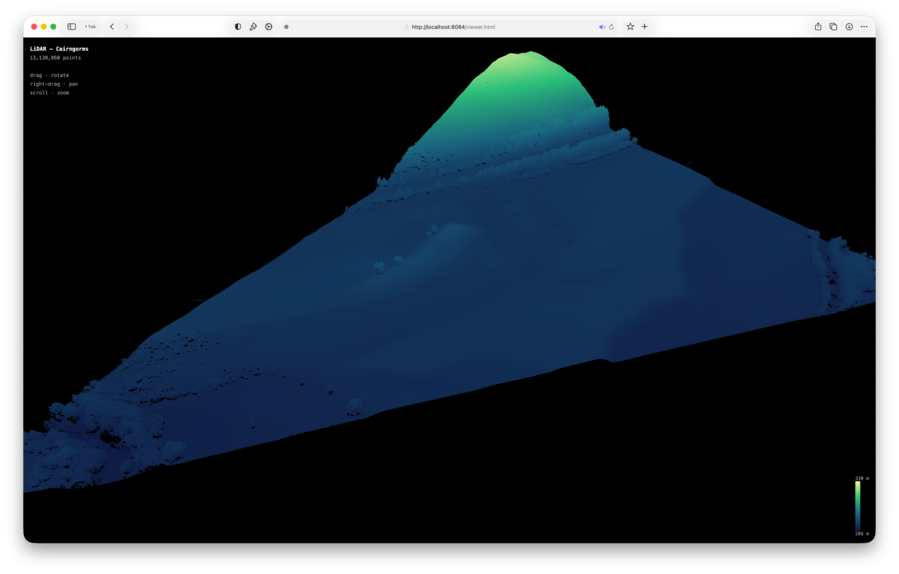This screenshot has width=899, height=574.
Task: Minimize window with the yellow button
Action: [44, 26]
